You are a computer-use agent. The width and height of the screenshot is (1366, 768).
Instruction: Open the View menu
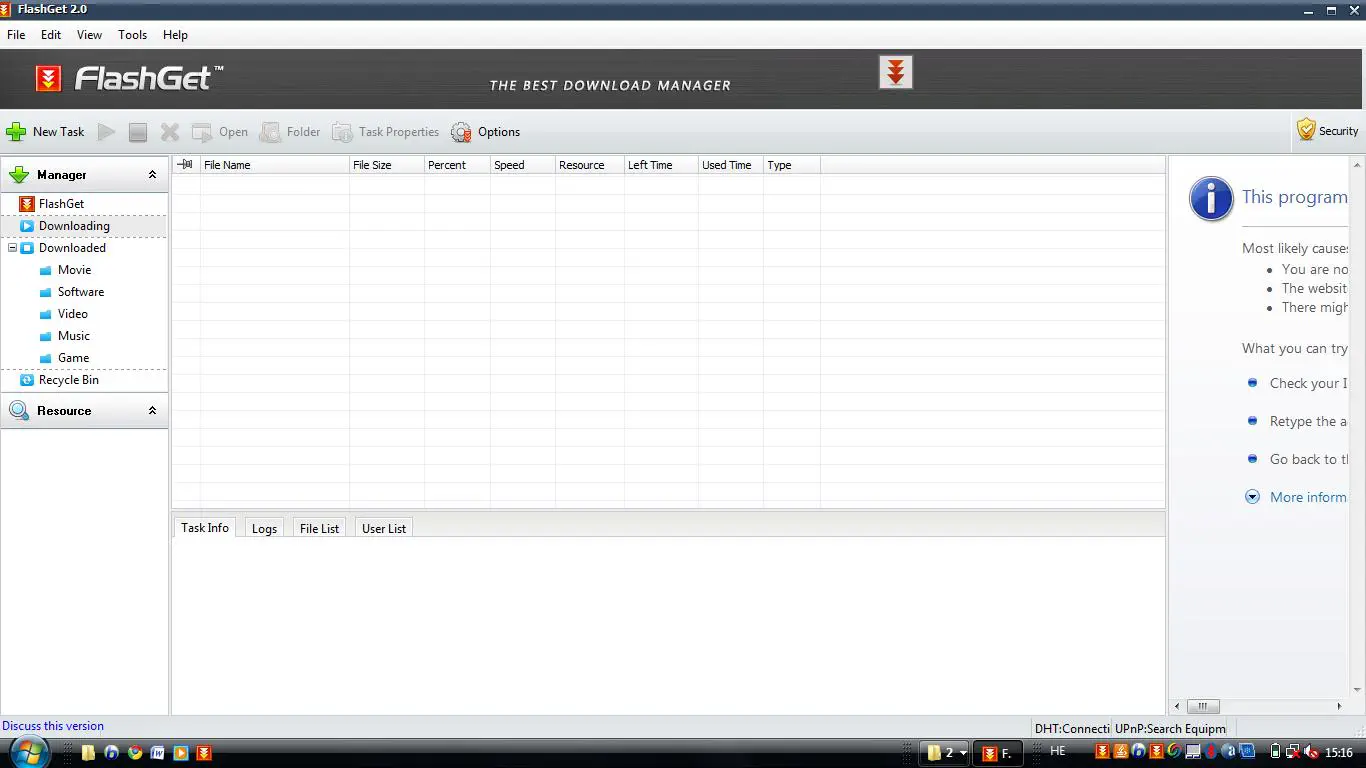(x=89, y=34)
